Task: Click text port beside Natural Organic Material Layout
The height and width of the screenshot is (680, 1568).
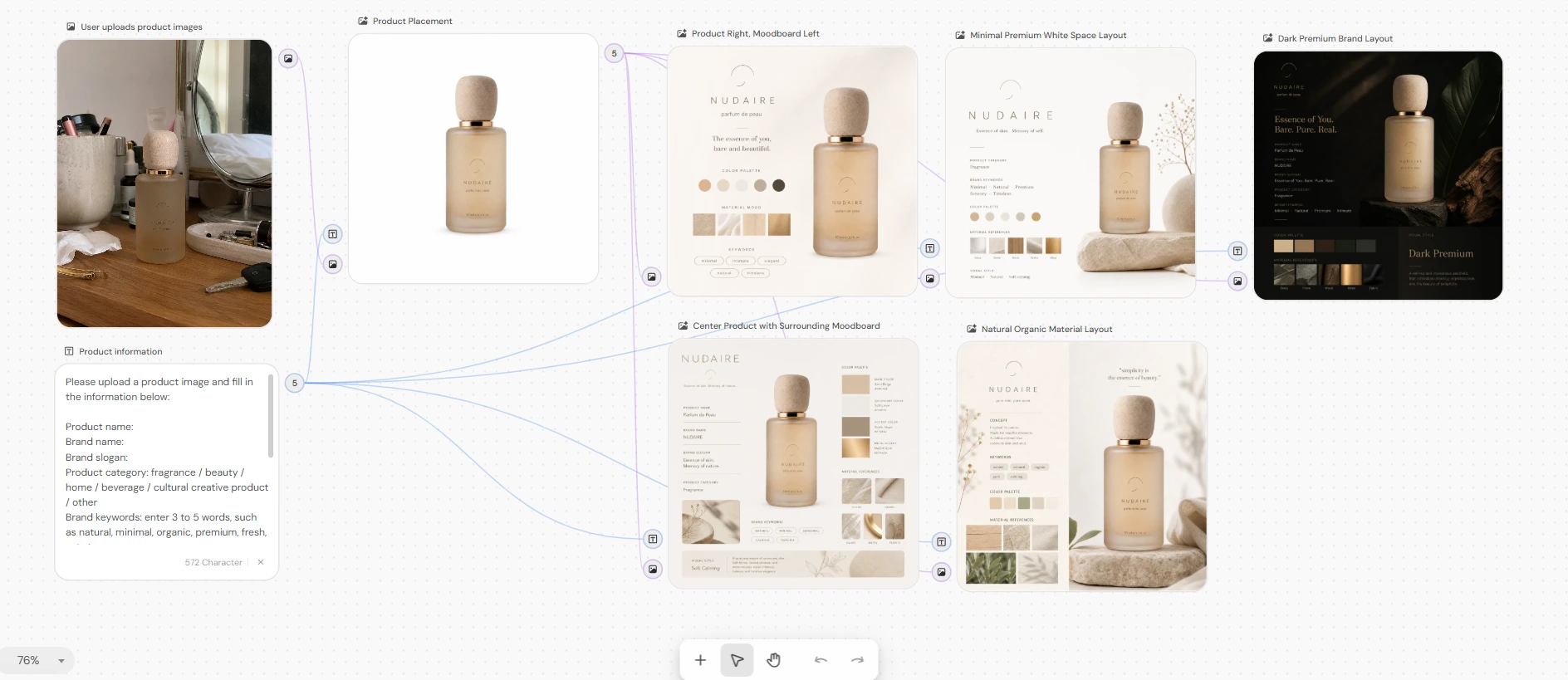Action: click(x=942, y=542)
